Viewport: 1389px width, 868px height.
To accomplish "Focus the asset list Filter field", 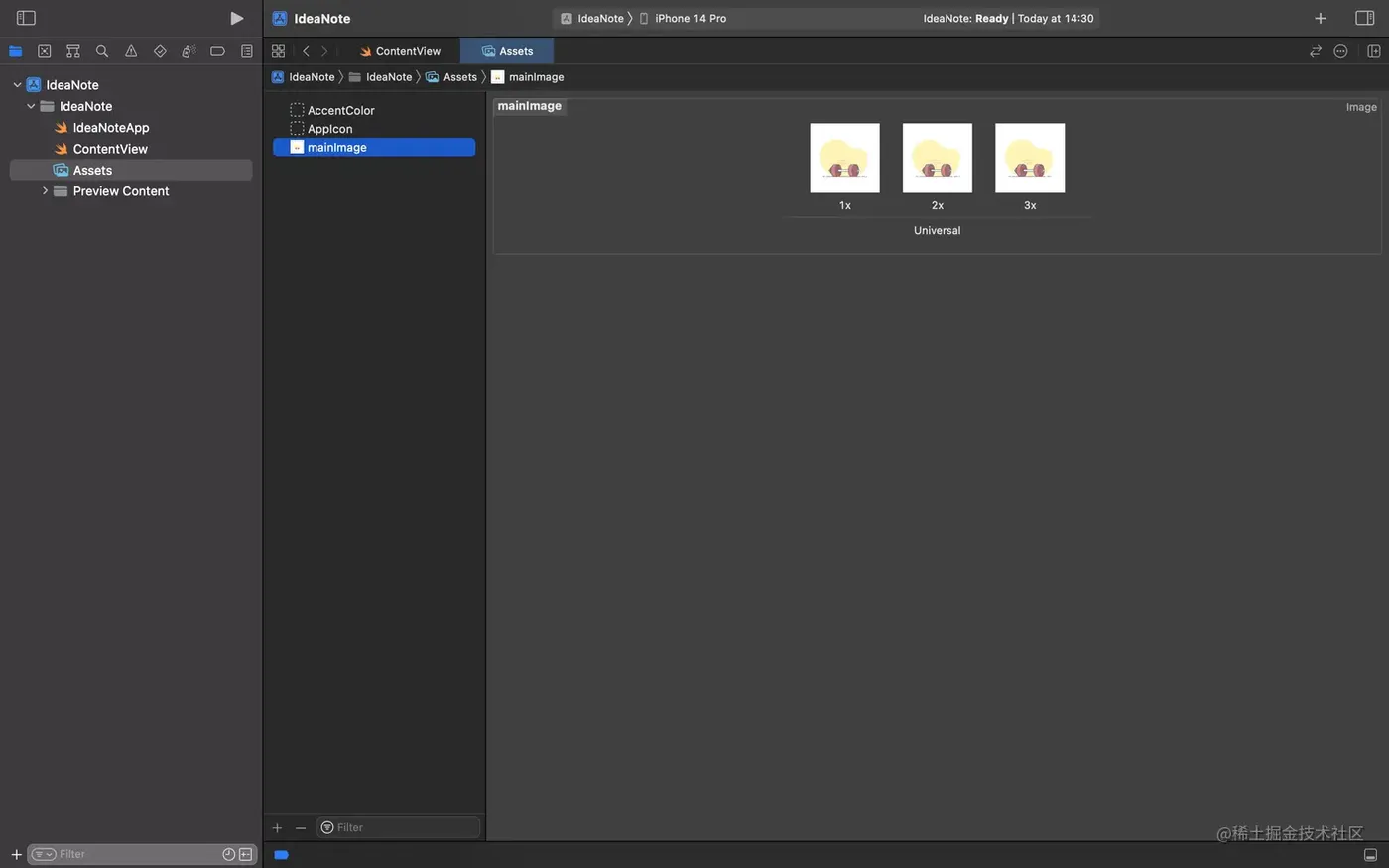I will coord(398,827).
